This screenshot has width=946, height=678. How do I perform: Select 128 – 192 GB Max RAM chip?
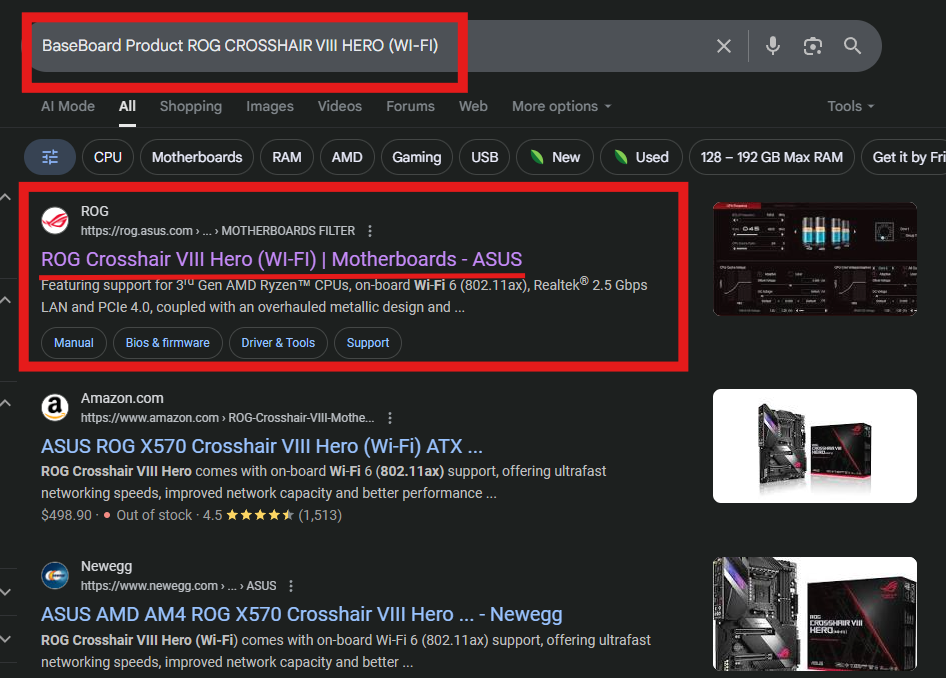coord(772,157)
